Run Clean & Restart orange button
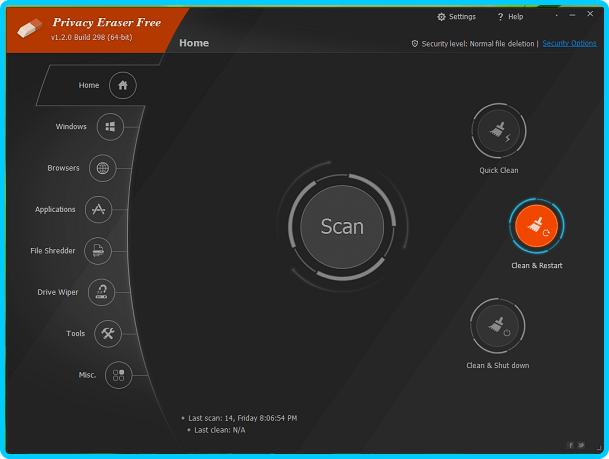Image resolution: width=609 pixels, height=459 pixels. coord(536,226)
